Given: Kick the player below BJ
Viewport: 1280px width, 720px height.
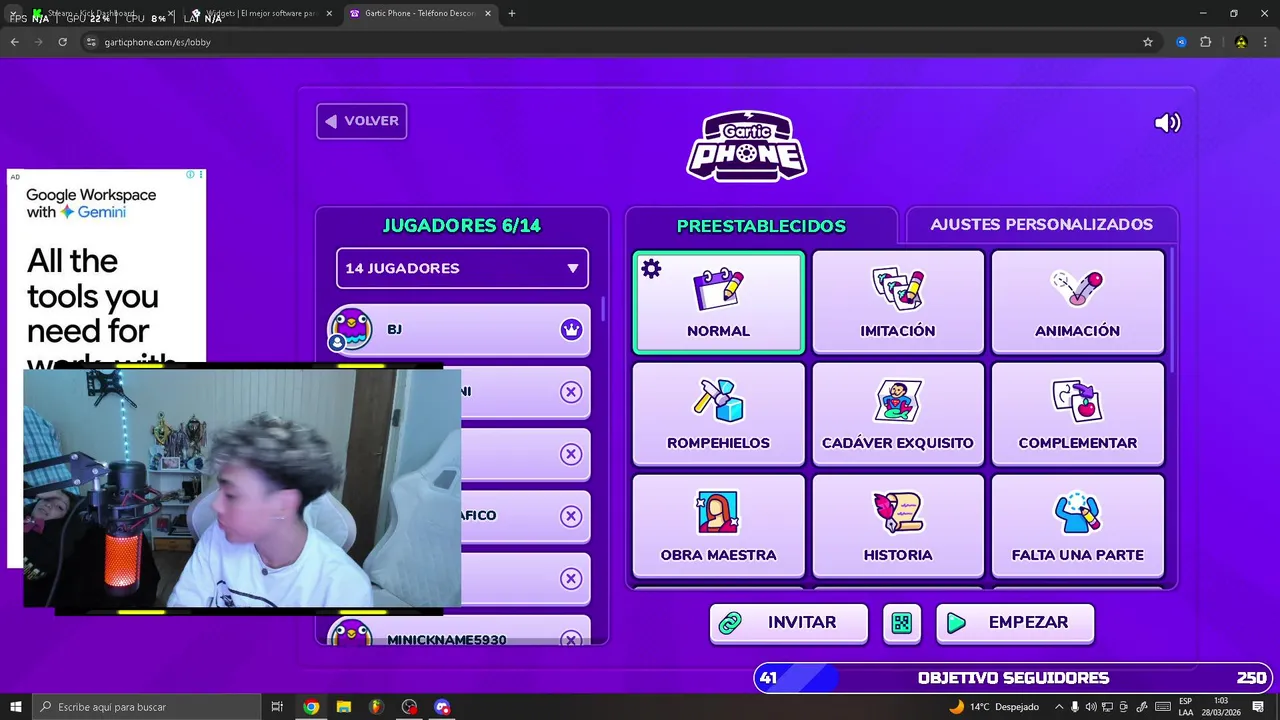Looking at the screenshot, I should (571, 392).
